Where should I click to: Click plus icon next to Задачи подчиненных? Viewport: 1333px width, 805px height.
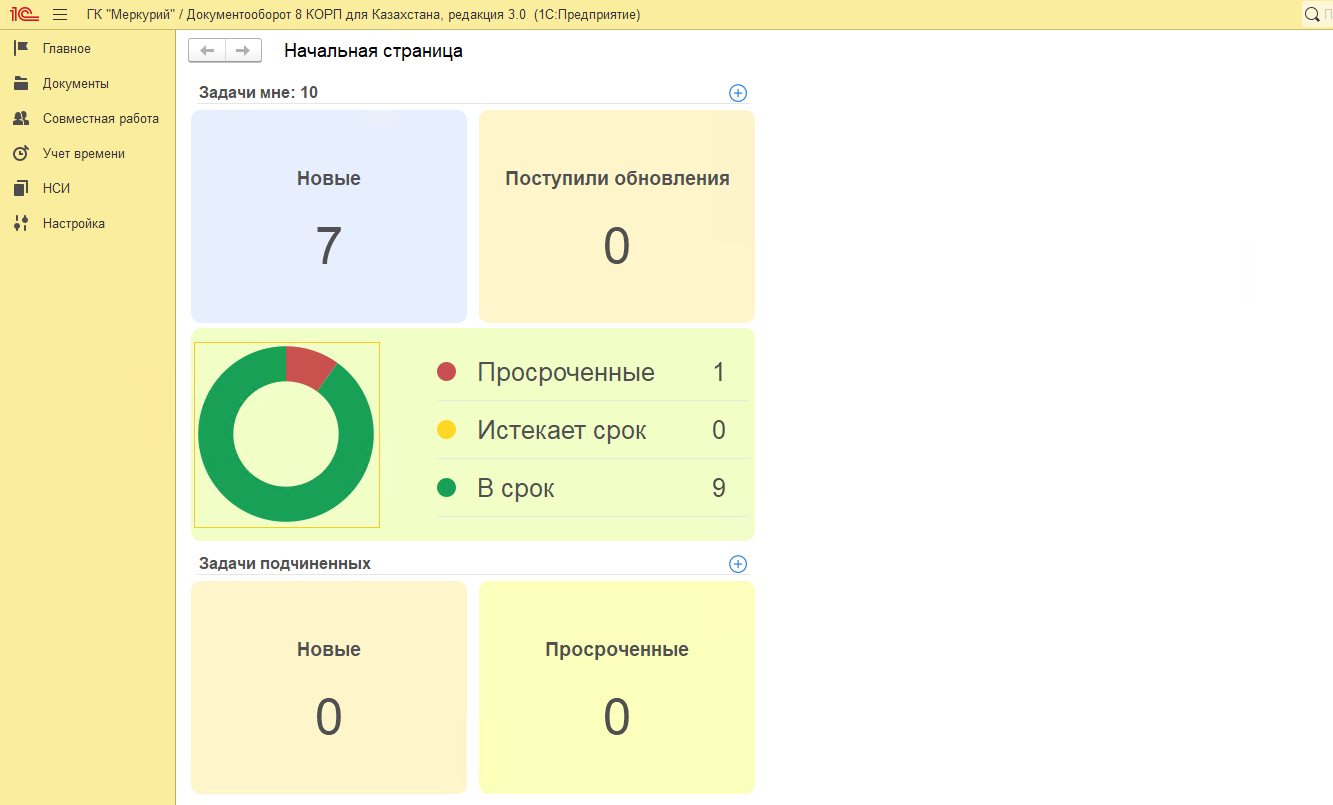pyautogui.click(x=738, y=564)
